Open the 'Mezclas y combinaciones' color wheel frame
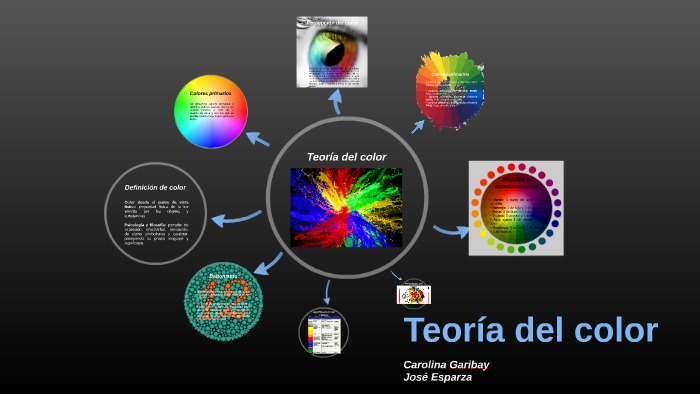The height and width of the screenshot is (394, 700). point(516,208)
